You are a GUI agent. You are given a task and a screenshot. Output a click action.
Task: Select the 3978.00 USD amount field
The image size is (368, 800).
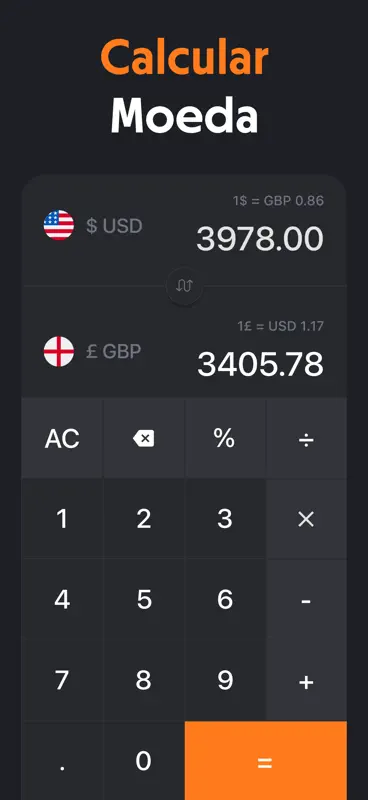[x=260, y=239]
